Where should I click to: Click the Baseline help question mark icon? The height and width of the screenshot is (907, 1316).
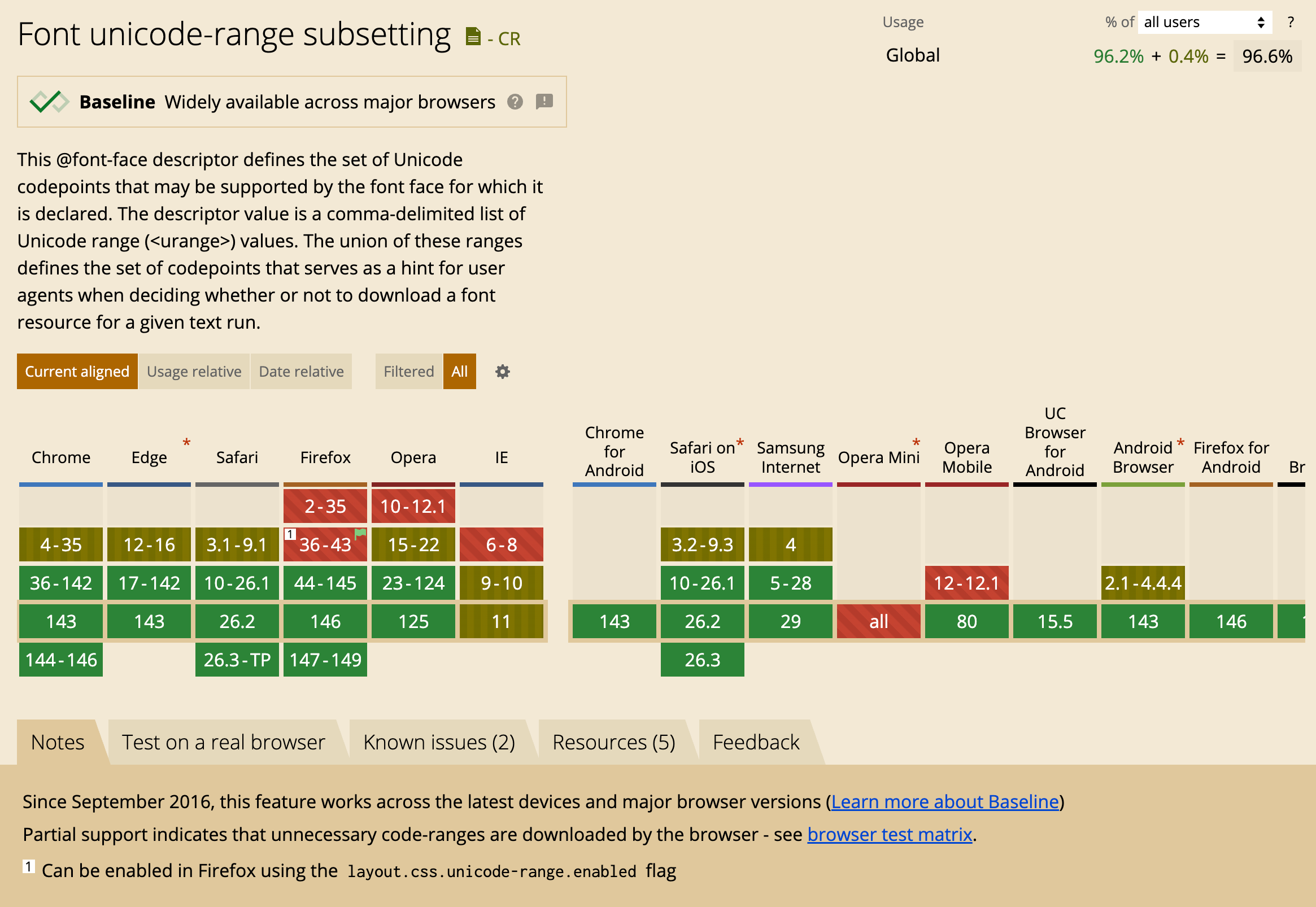pyautogui.click(x=515, y=102)
